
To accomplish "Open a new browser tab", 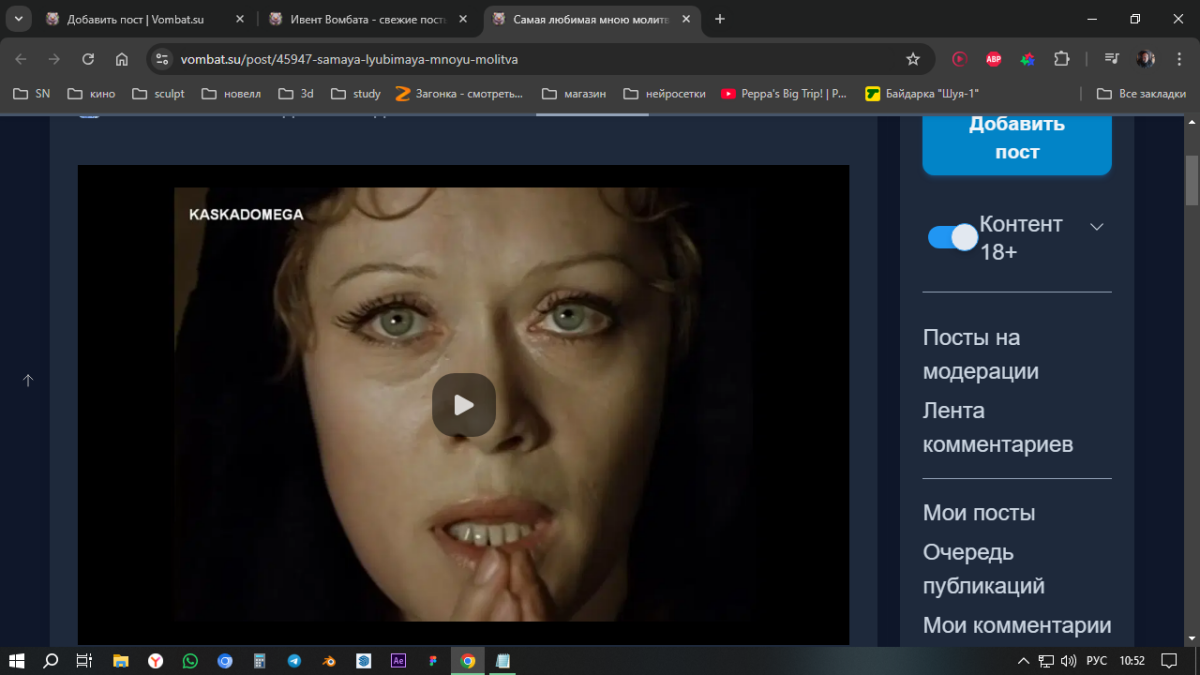I will pyautogui.click(x=720, y=19).
